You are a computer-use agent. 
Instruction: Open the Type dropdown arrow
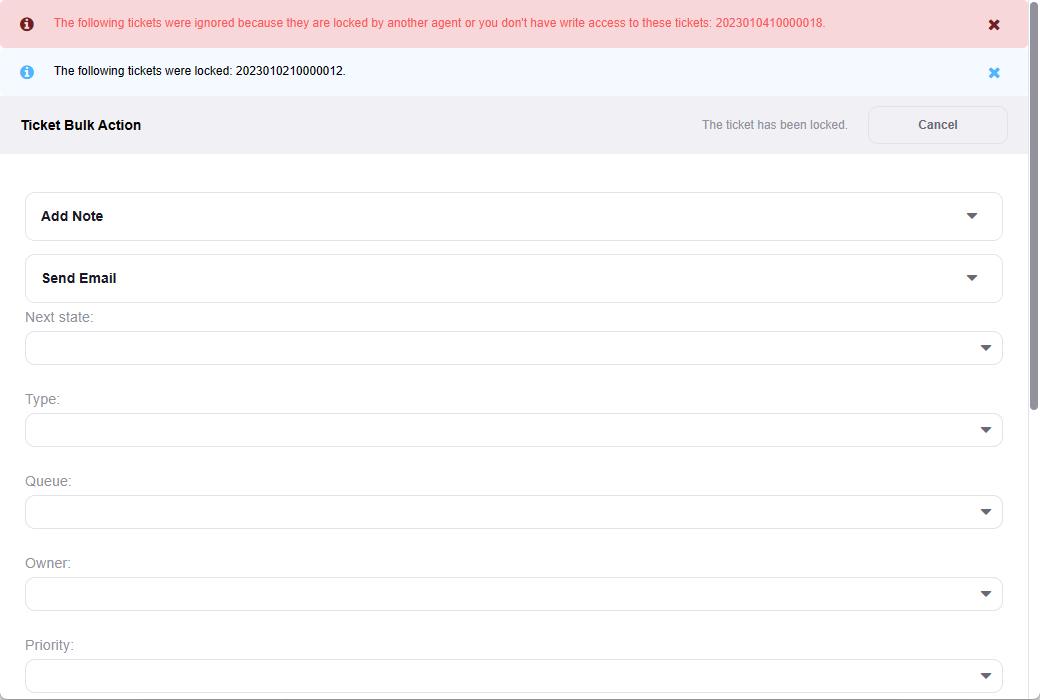click(985, 430)
